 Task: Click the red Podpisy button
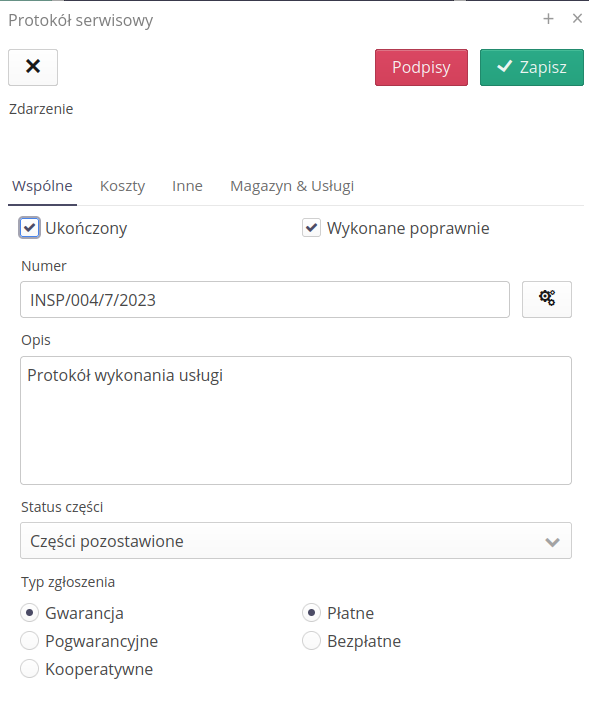tap(421, 67)
